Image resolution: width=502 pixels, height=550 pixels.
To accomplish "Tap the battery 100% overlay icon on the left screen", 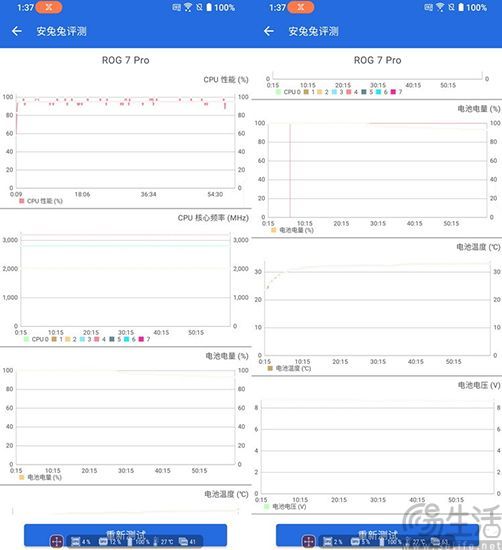I will pyautogui.click(x=130, y=542).
